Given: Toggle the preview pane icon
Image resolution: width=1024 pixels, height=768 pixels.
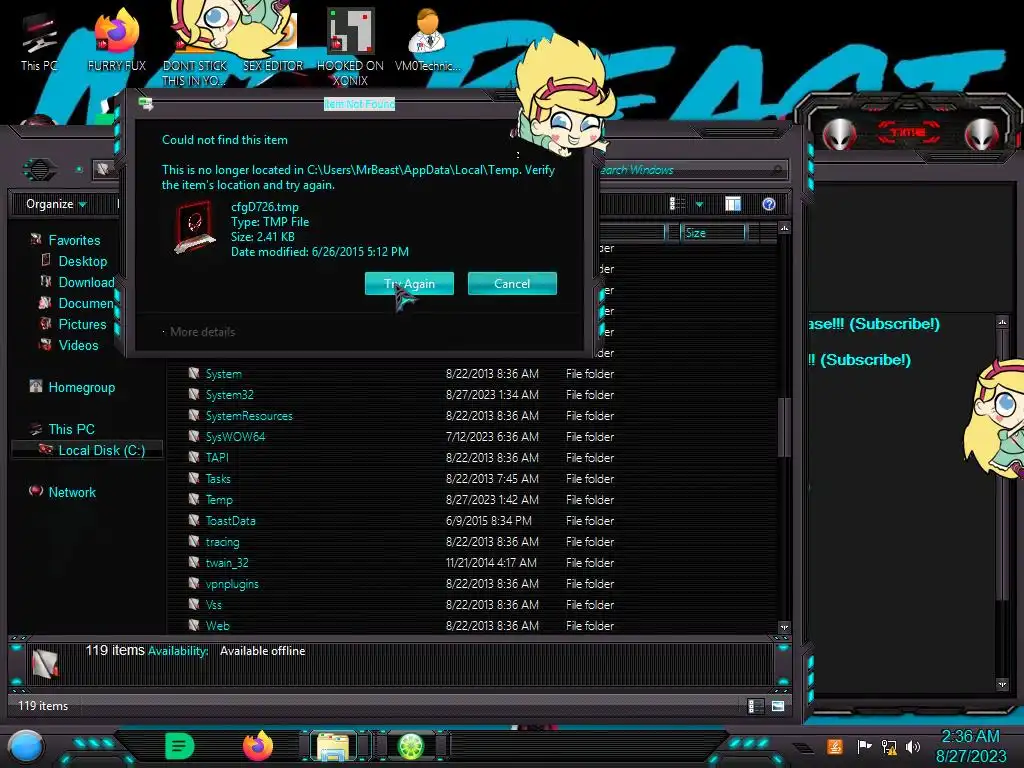Looking at the screenshot, I should pyautogui.click(x=733, y=204).
